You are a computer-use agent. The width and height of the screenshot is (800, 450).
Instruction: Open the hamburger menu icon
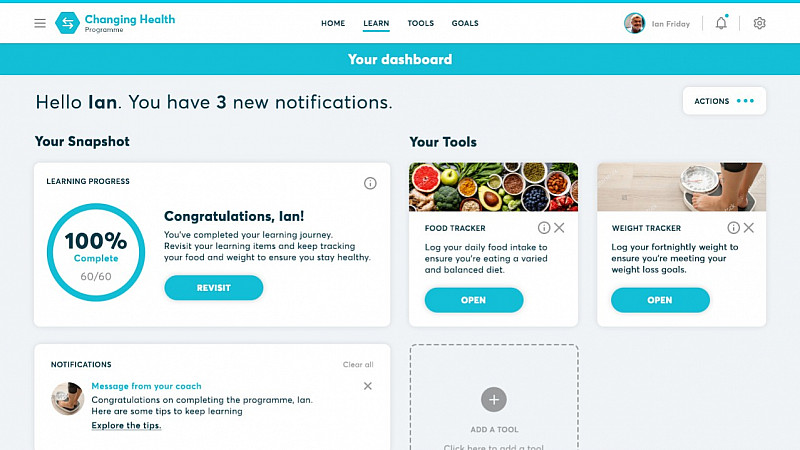pyautogui.click(x=40, y=23)
